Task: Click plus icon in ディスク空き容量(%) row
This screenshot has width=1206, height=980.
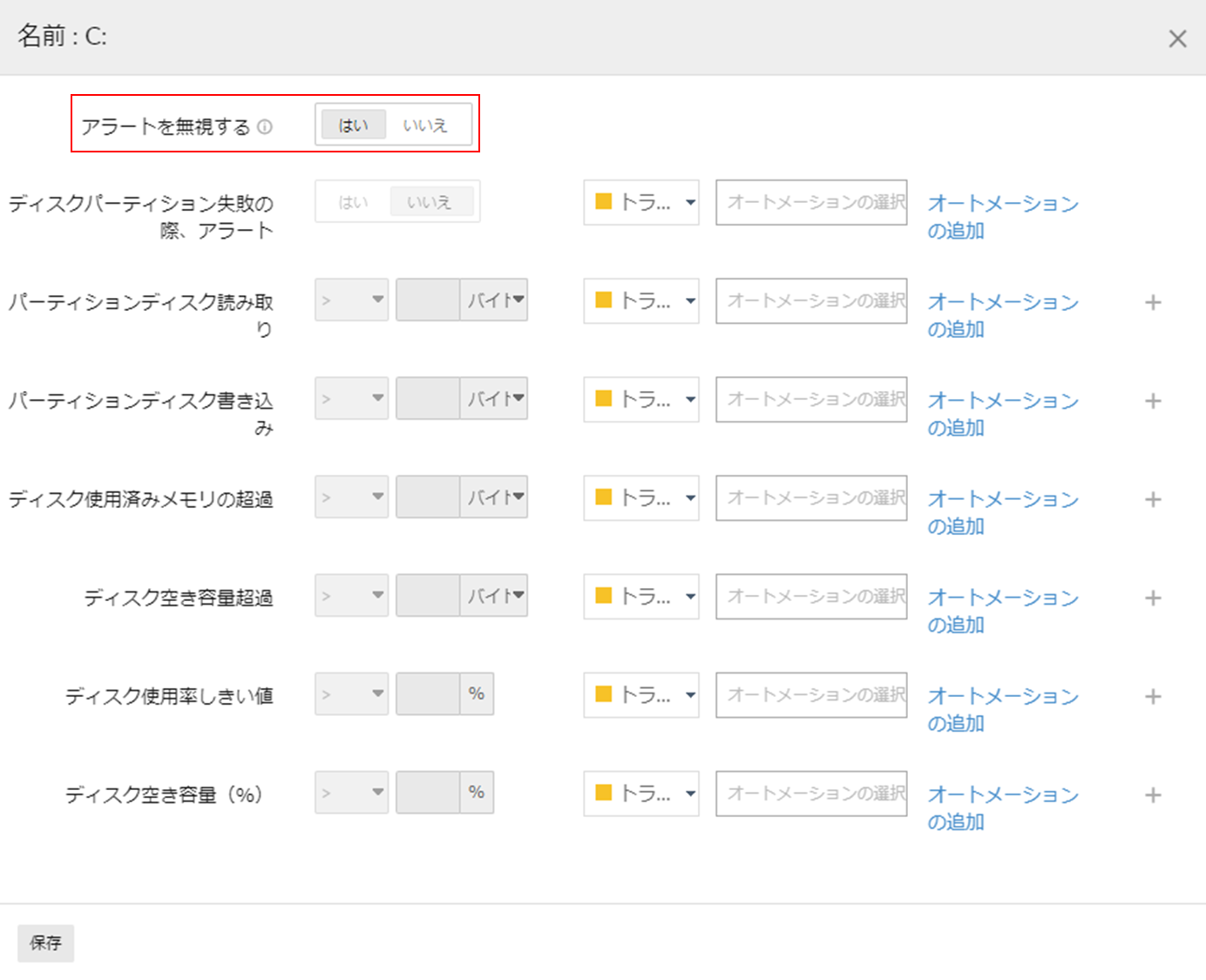Action: tap(1153, 794)
